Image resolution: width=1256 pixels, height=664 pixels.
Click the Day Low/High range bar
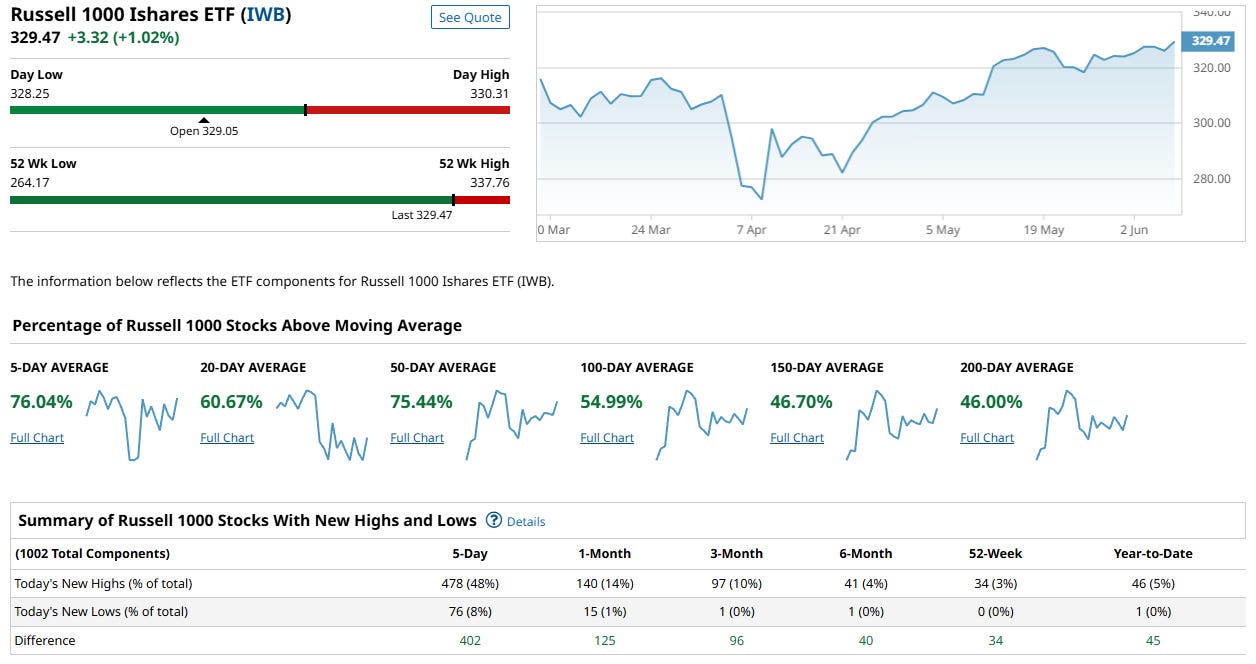click(260, 110)
